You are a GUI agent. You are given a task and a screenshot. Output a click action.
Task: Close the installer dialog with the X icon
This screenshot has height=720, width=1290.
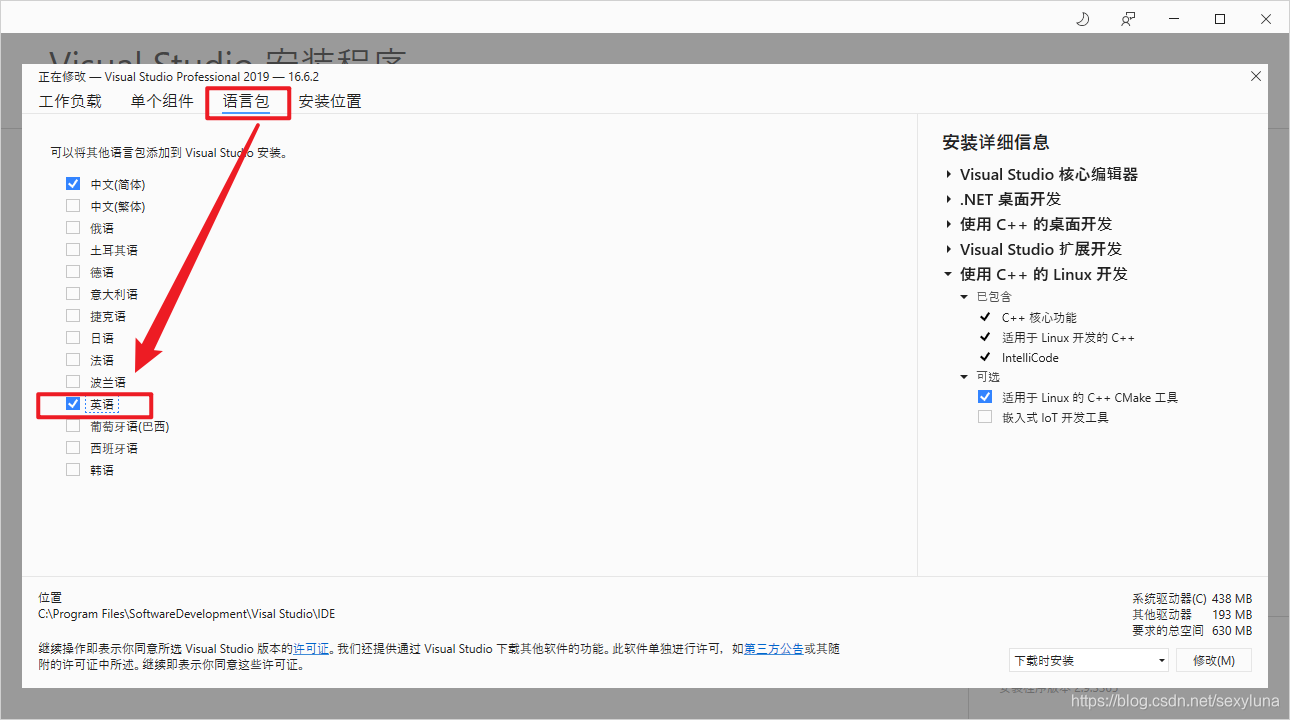click(1255, 75)
